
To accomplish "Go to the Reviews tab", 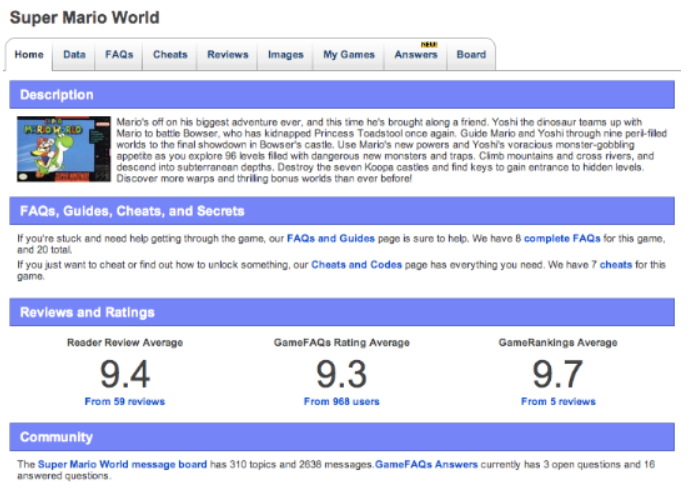I will pos(227,55).
